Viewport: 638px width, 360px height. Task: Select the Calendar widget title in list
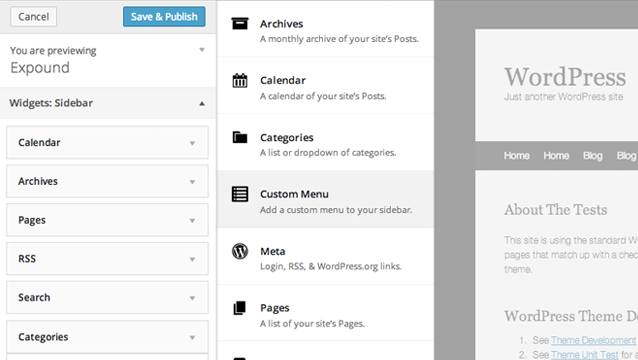pyautogui.click(x=283, y=81)
